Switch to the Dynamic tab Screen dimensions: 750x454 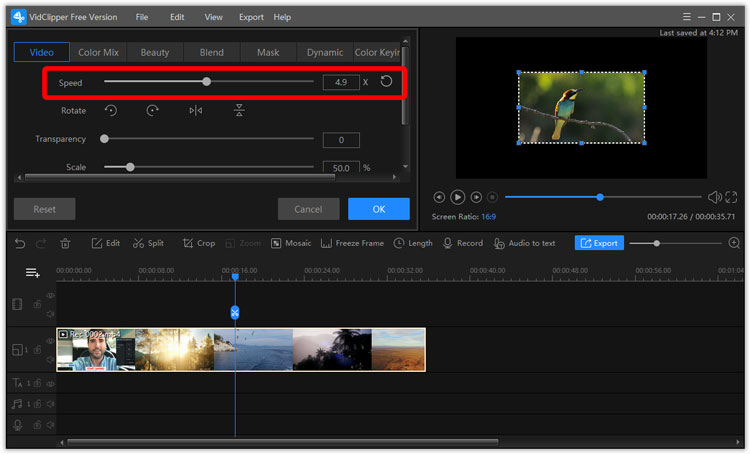pos(325,52)
